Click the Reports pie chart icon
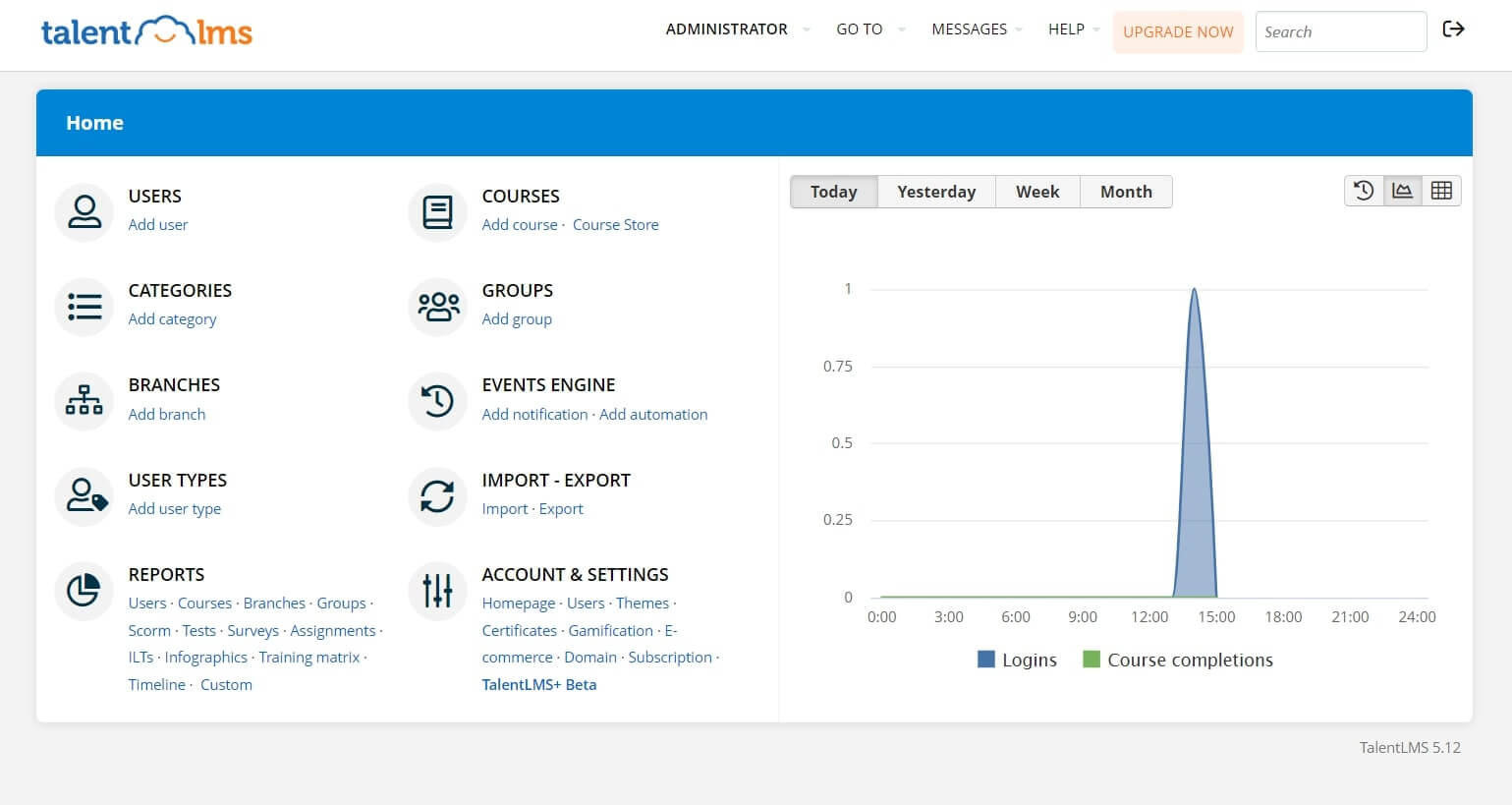1512x805 pixels. point(84,591)
